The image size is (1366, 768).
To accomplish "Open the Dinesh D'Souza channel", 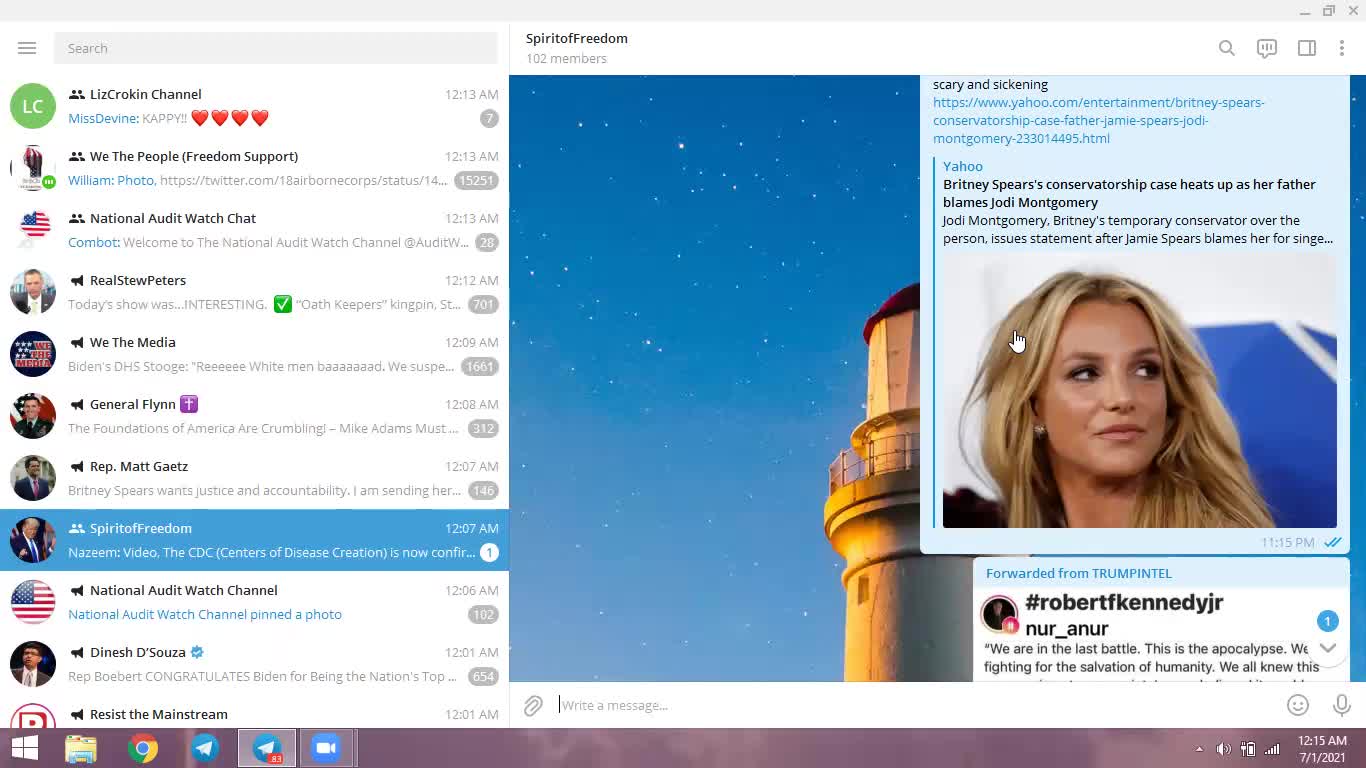I will click(x=254, y=664).
